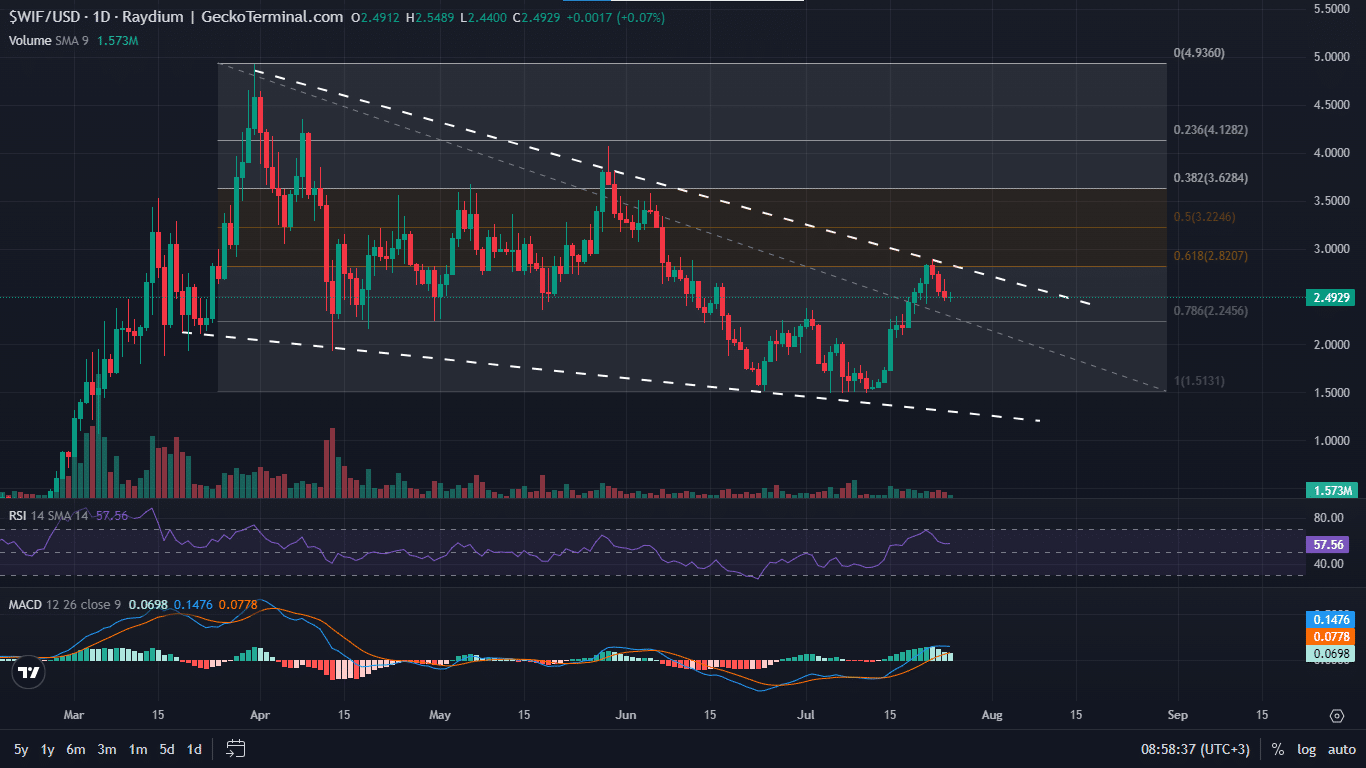Select the 1m time range
The width and height of the screenshot is (1366, 768).
click(138, 749)
